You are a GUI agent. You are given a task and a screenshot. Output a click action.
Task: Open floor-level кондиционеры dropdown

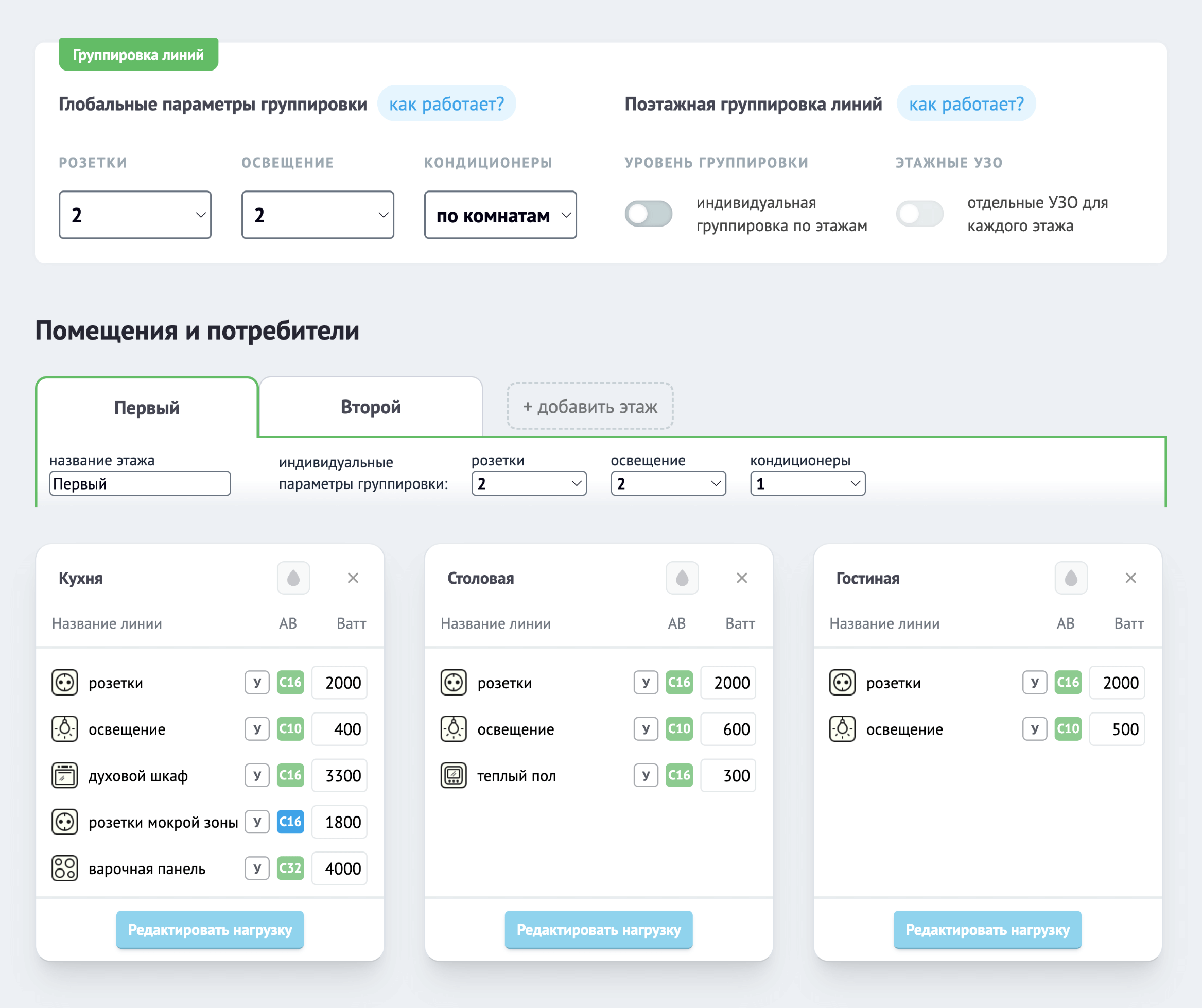[808, 484]
